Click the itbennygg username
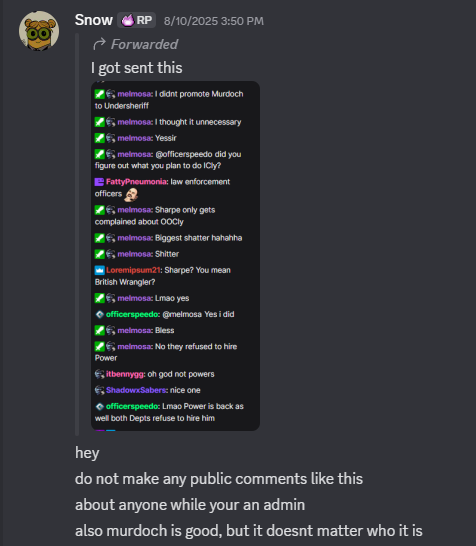This screenshot has width=476, height=546. click(x=125, y=374)
